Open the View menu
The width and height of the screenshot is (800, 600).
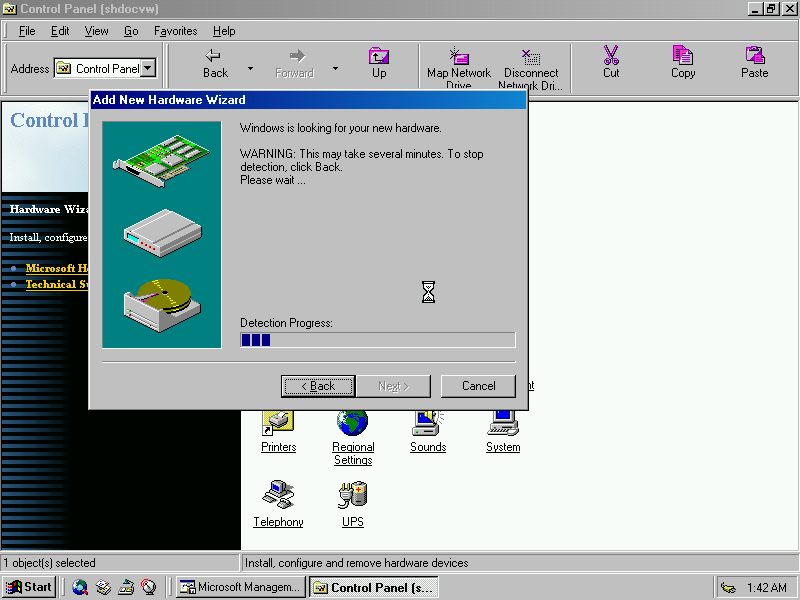pos(96,31)
